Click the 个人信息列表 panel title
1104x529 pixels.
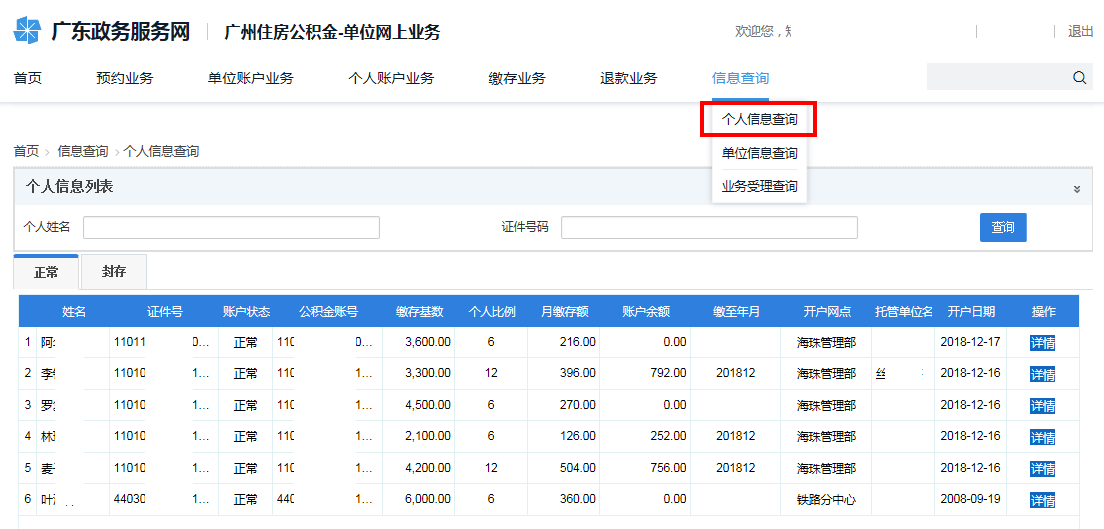pyautogui.click(x=70, y=187)
